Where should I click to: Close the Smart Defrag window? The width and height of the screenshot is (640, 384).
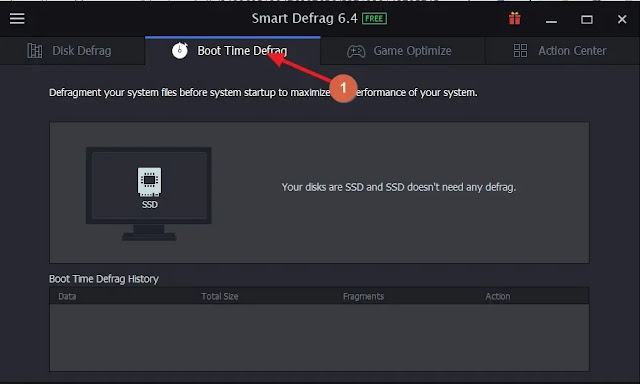coord(622,19)
